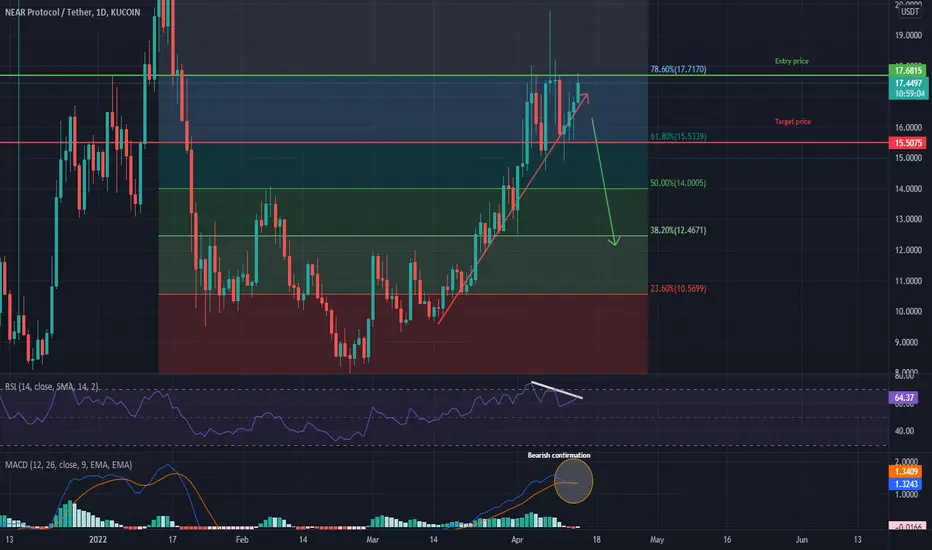Click the Apr label on time axis
This screenshot has height=550, width=932.
pyautogui.click(x=517, y=539)
